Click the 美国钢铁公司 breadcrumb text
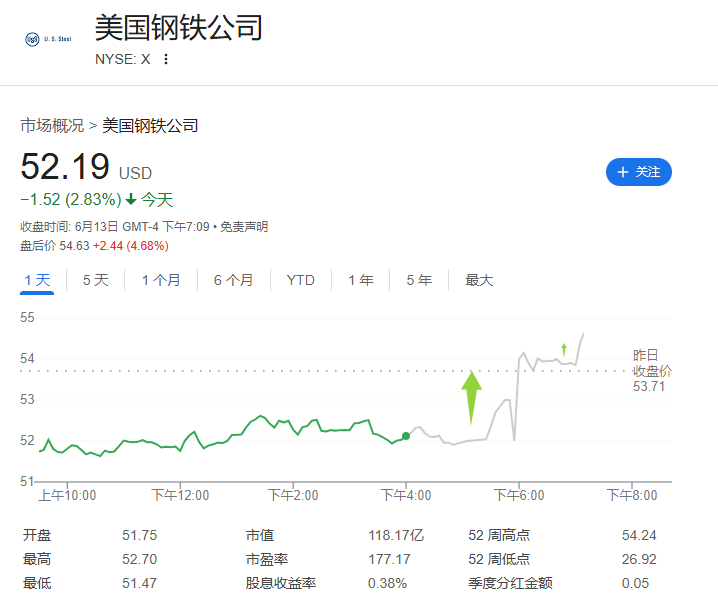718x605 pixels. [150, 125]
